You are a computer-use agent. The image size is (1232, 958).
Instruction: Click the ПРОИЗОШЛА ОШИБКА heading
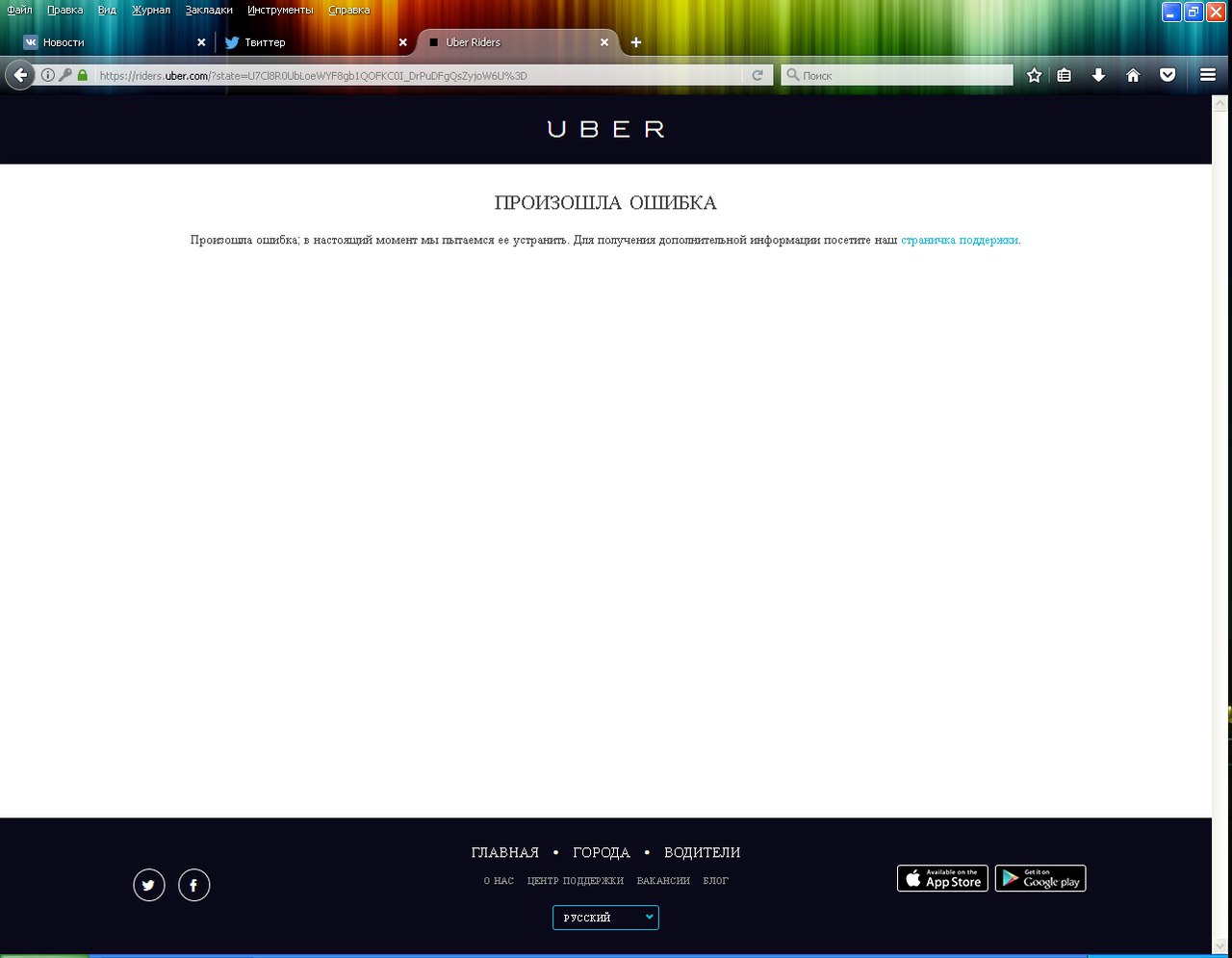coord(605,203)
